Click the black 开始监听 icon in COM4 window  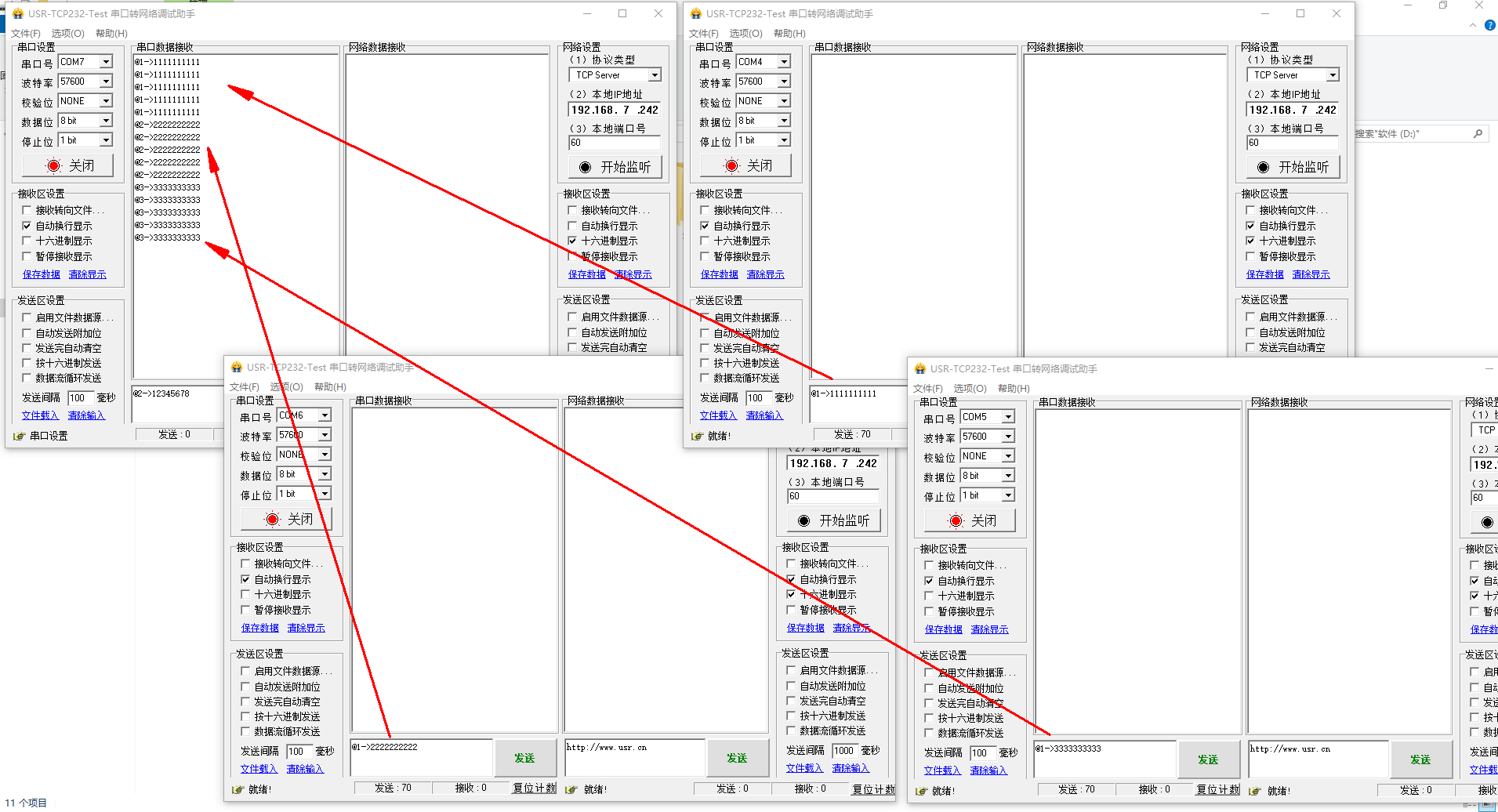pyautogui.click(x=1263, y=167)
